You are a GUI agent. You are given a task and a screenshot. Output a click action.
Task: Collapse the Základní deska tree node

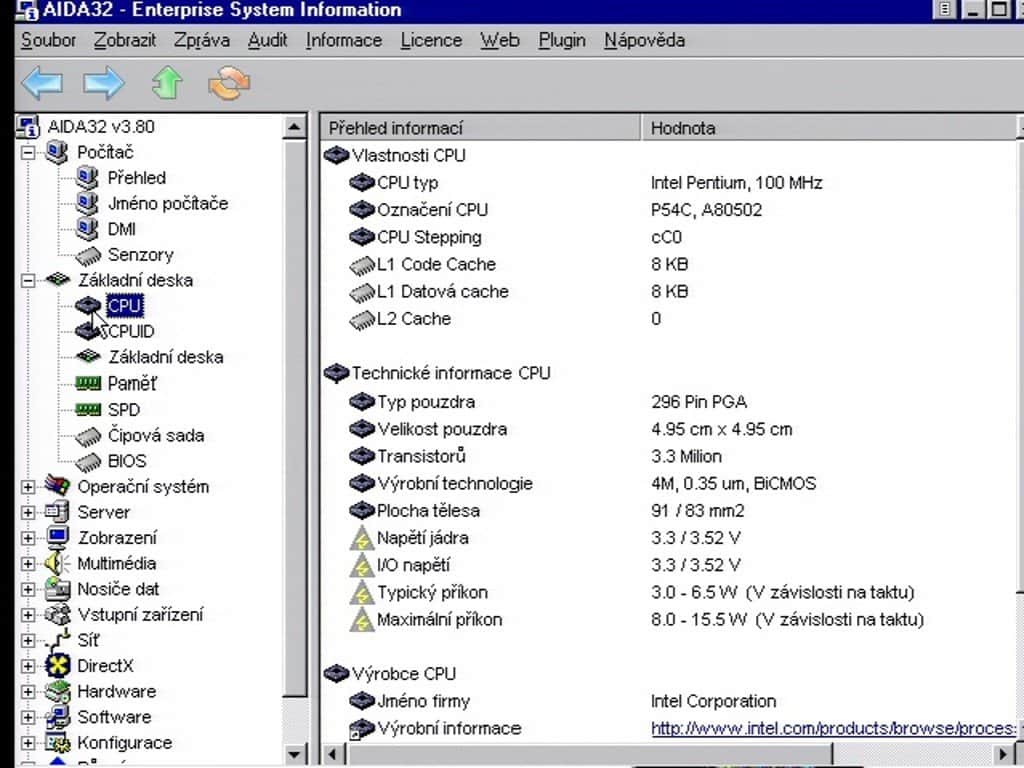click(x=28, y=281)
